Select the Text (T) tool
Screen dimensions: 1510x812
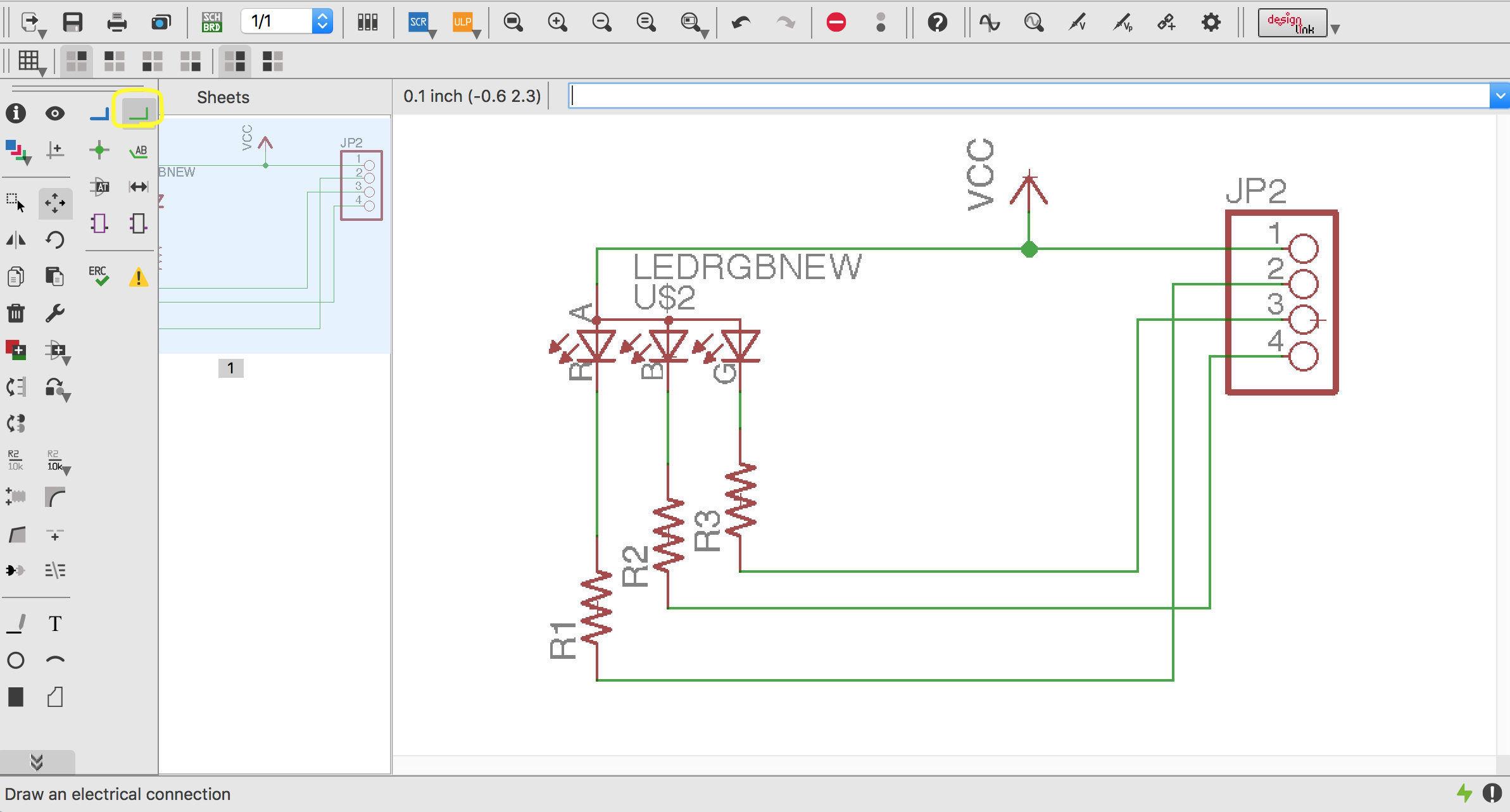click(55, 623)
